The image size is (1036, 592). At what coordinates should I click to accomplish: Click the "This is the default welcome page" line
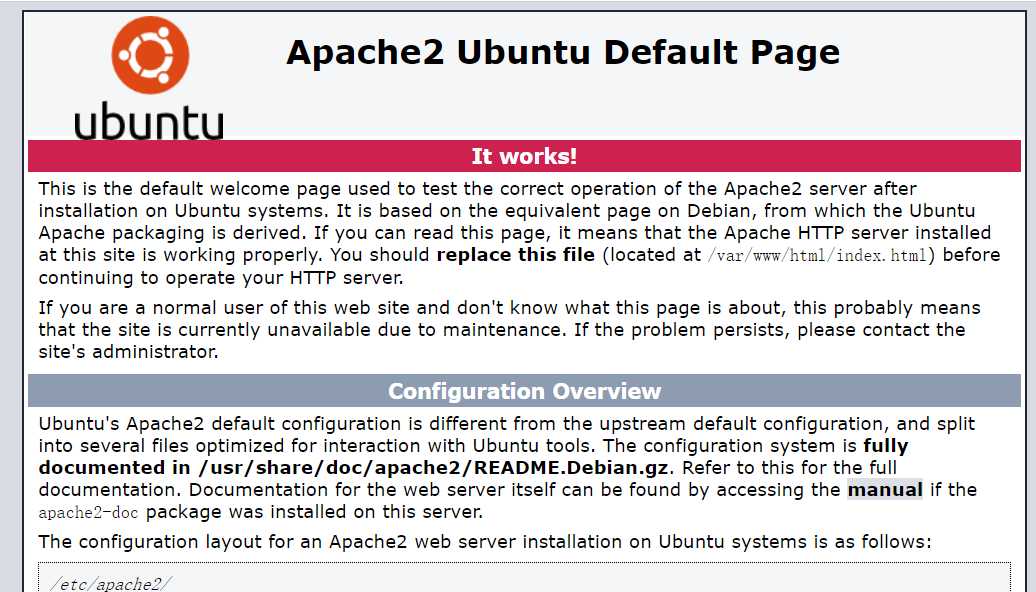pyautogui.click(x=477, y=189)
